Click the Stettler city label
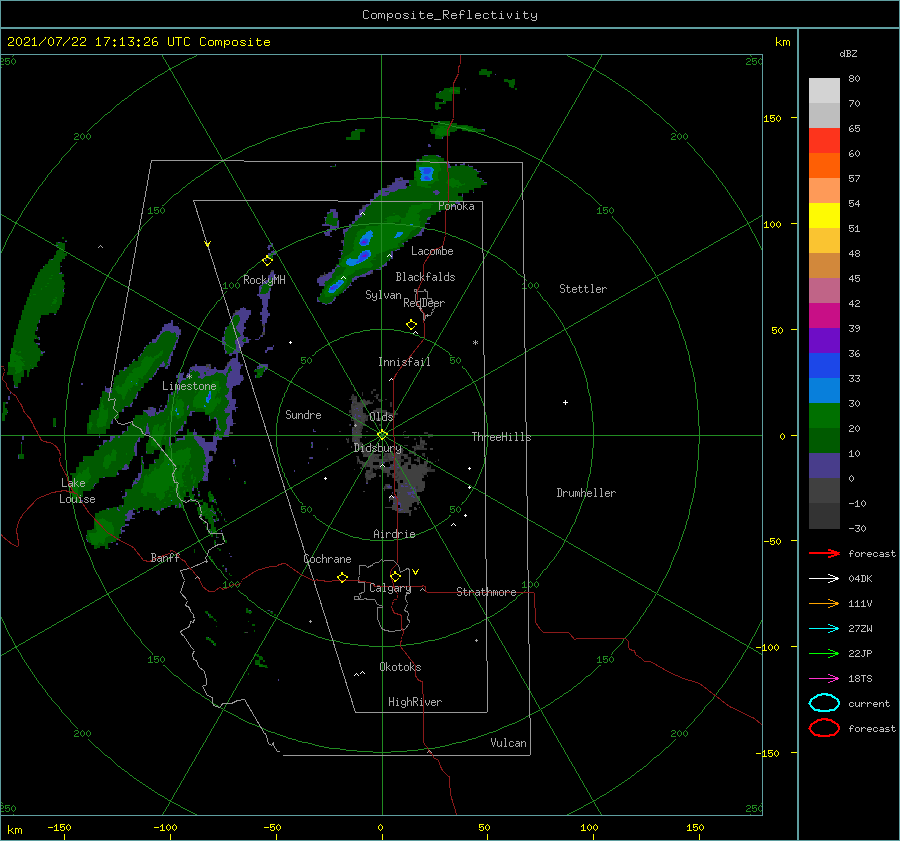Viewport: 900px width, 841px height. click(x=583, y=289)
